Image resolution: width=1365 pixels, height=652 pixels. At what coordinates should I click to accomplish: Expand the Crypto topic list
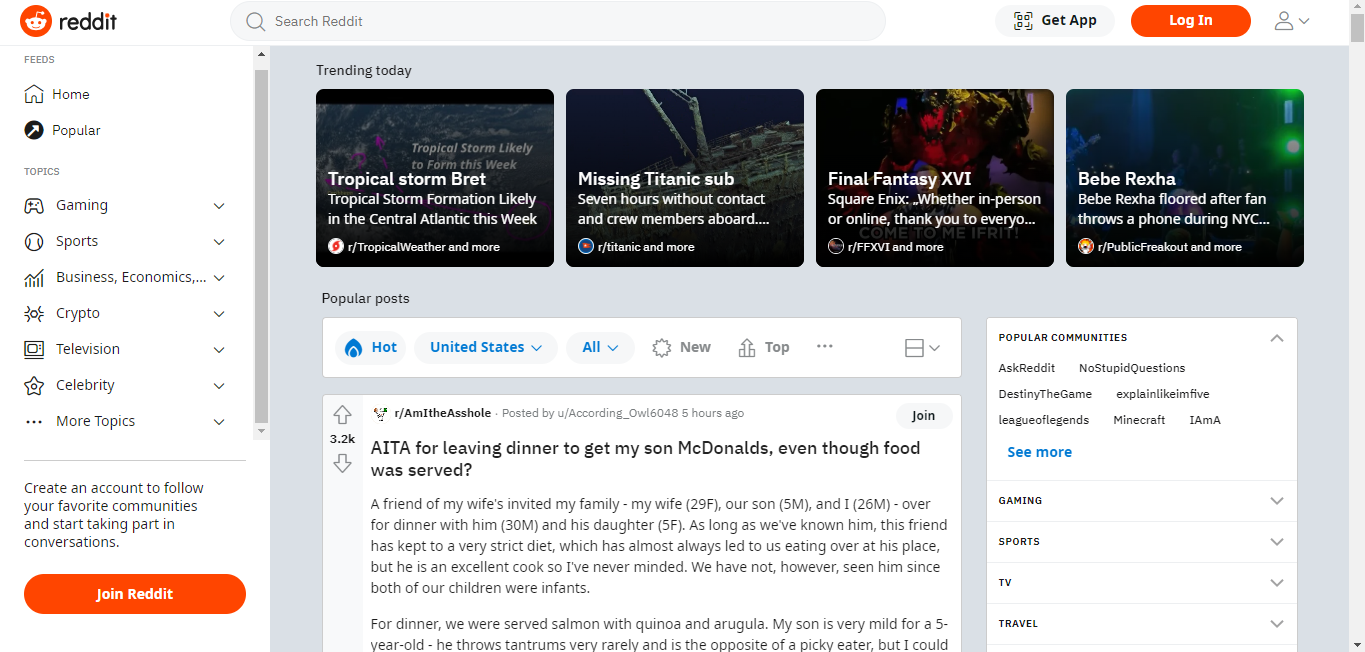(x=219, y=314)
